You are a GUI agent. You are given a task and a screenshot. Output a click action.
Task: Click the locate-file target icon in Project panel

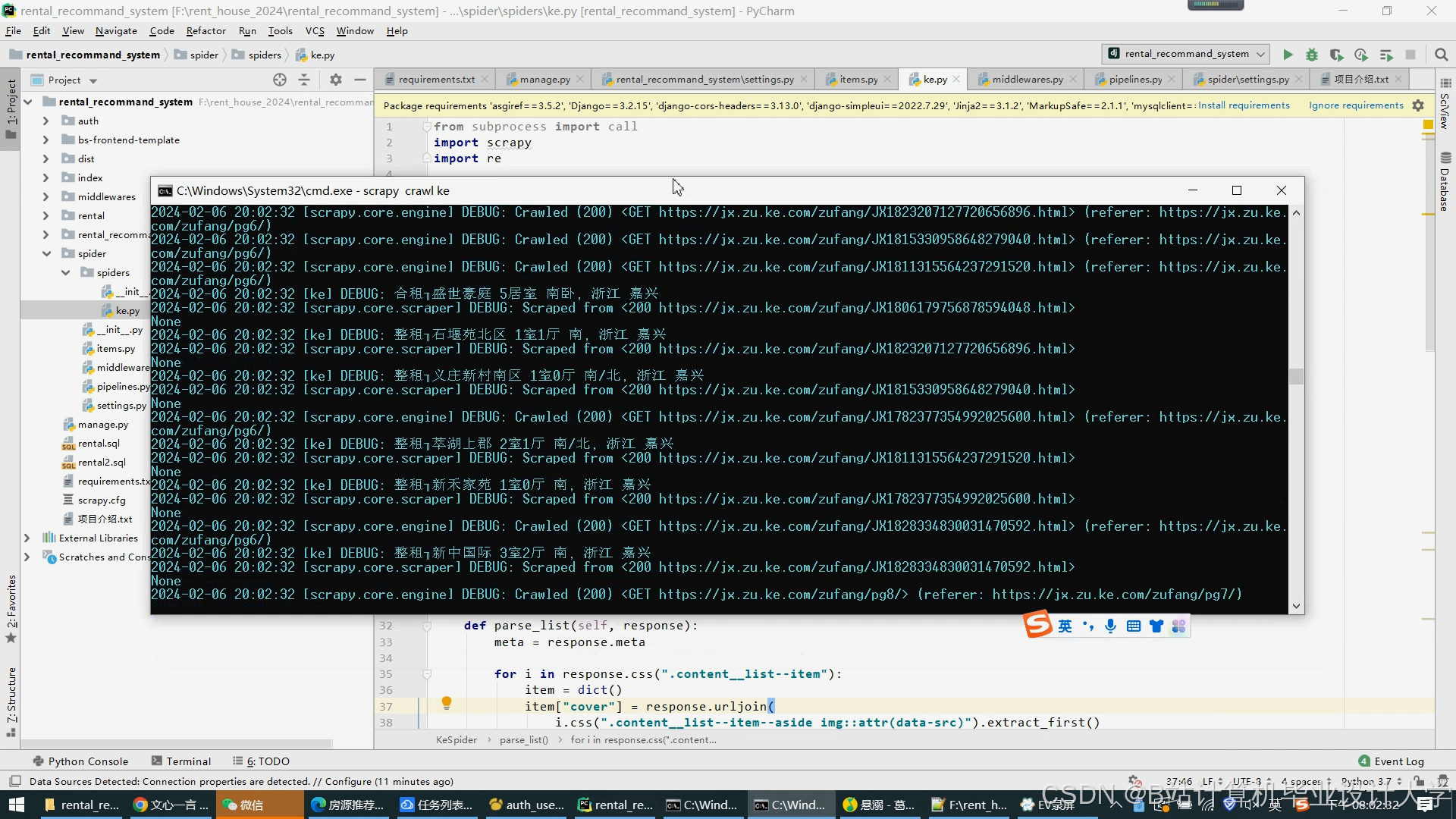280,80
